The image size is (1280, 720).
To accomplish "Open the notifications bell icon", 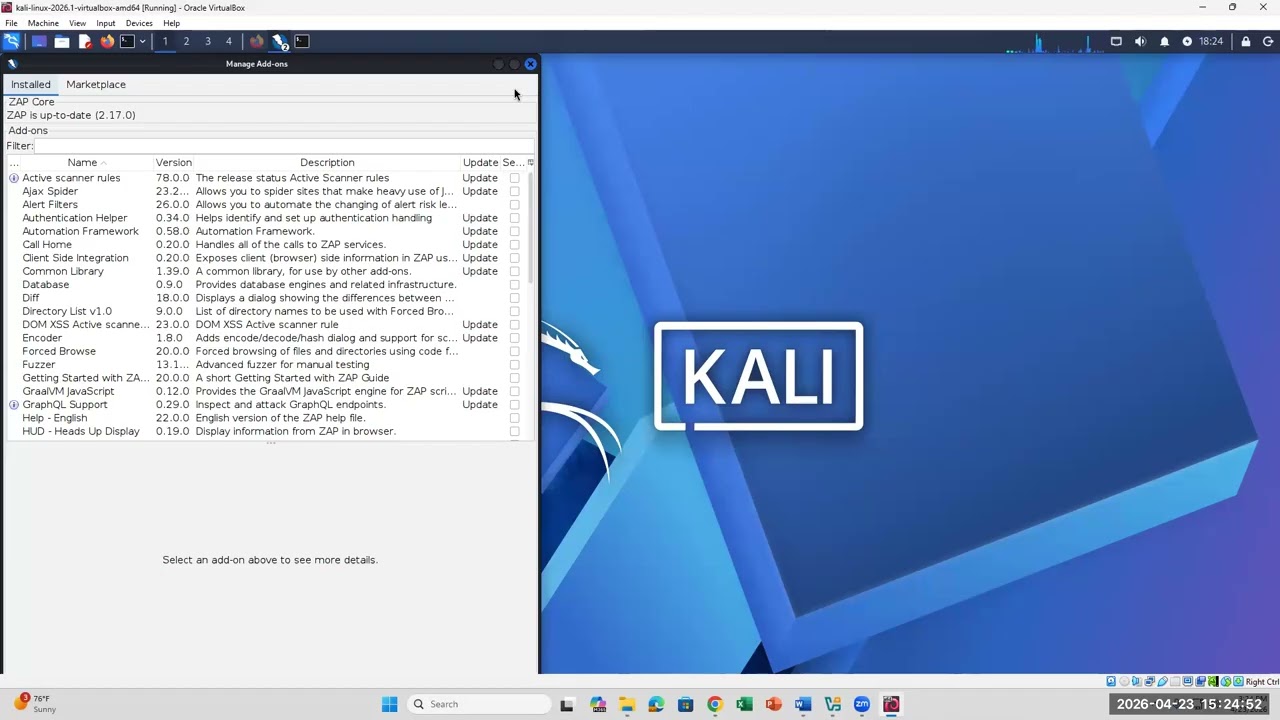I will pos(1164,41).
